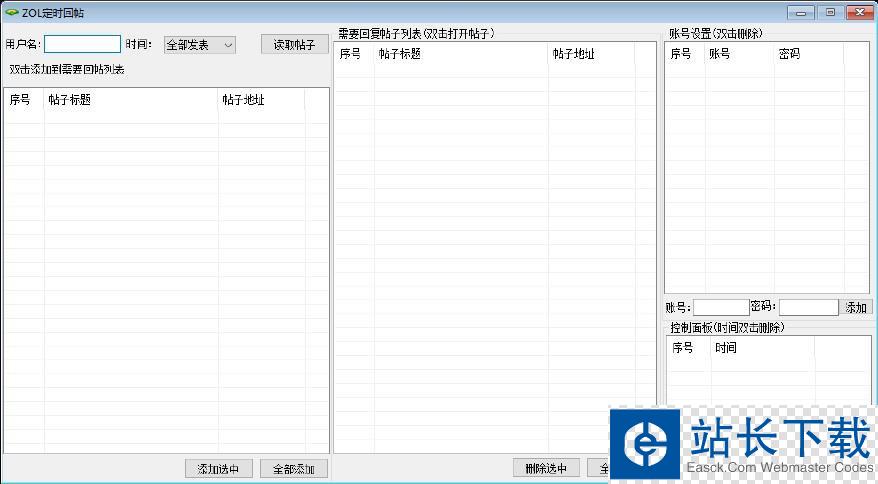Click the 添加选中 button
This screenshot has height=484, width=878.
pyautogui.click(x=218, y=468)
